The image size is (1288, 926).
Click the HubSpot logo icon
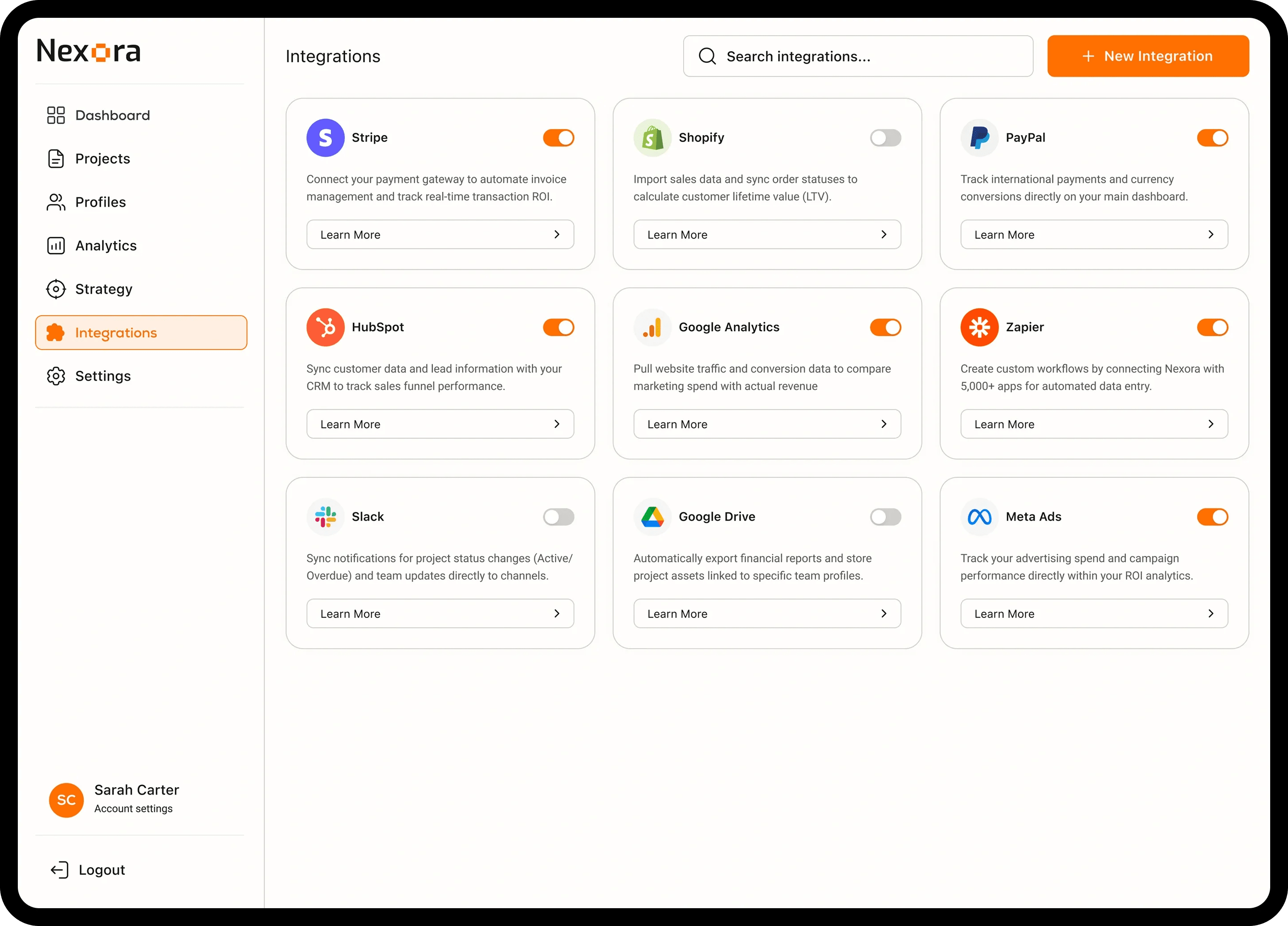click(x=326, y=327)
